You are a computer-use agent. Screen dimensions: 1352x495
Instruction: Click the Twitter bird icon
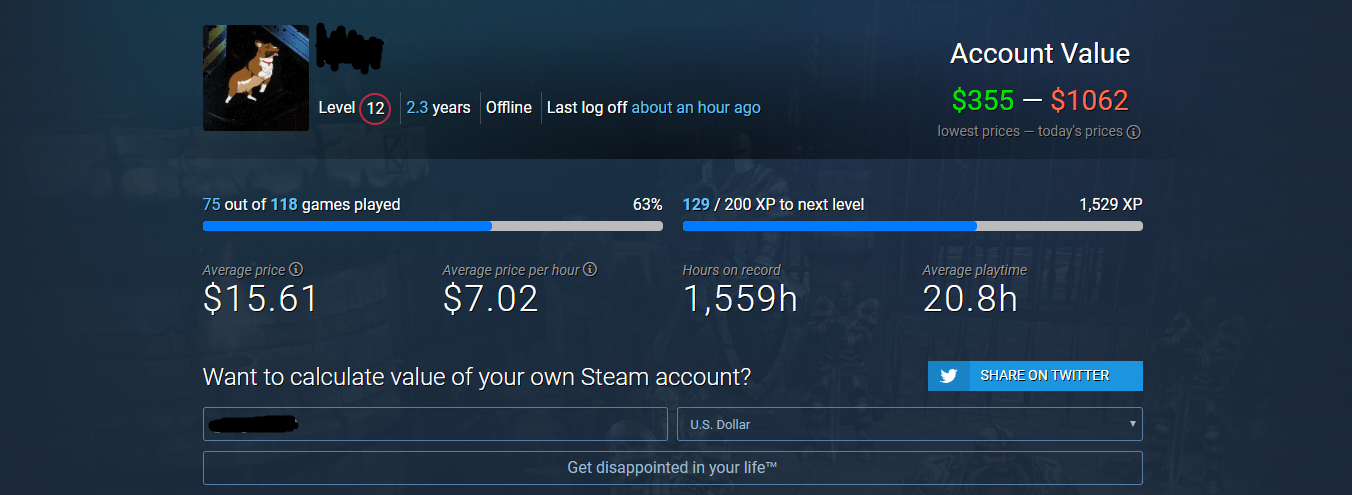tap(948, 376)
